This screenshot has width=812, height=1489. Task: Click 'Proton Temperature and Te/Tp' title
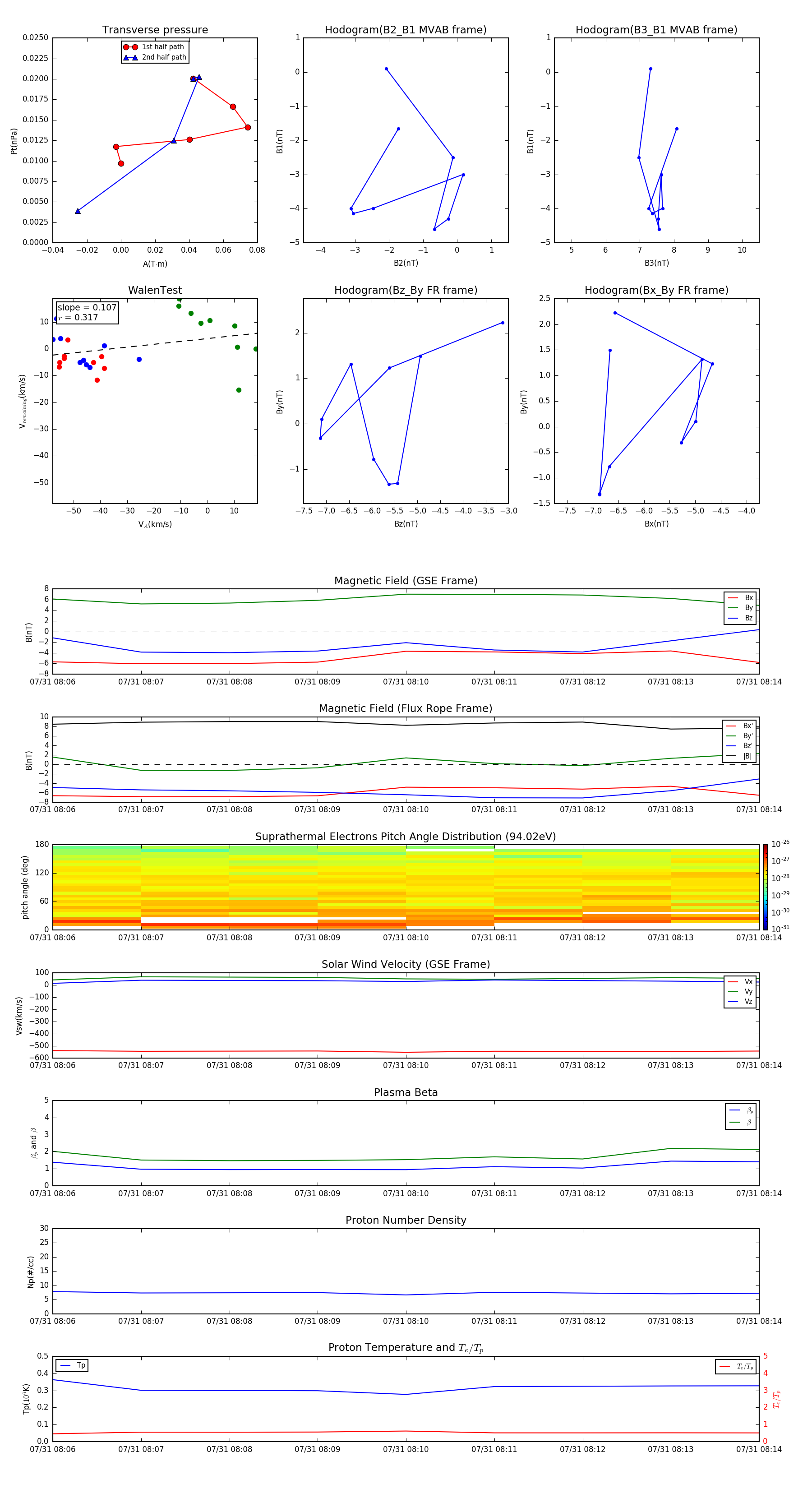pyautogui.click(x=406, y=1348)
